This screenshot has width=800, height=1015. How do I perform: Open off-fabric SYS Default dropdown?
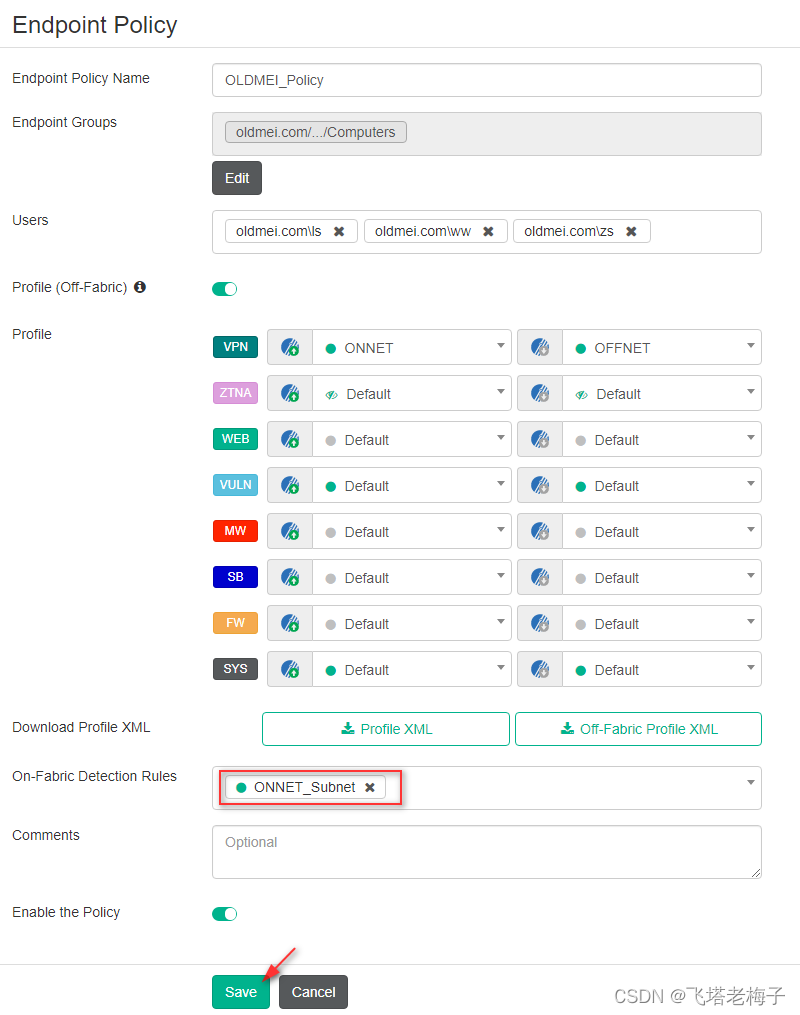(661, 669)
